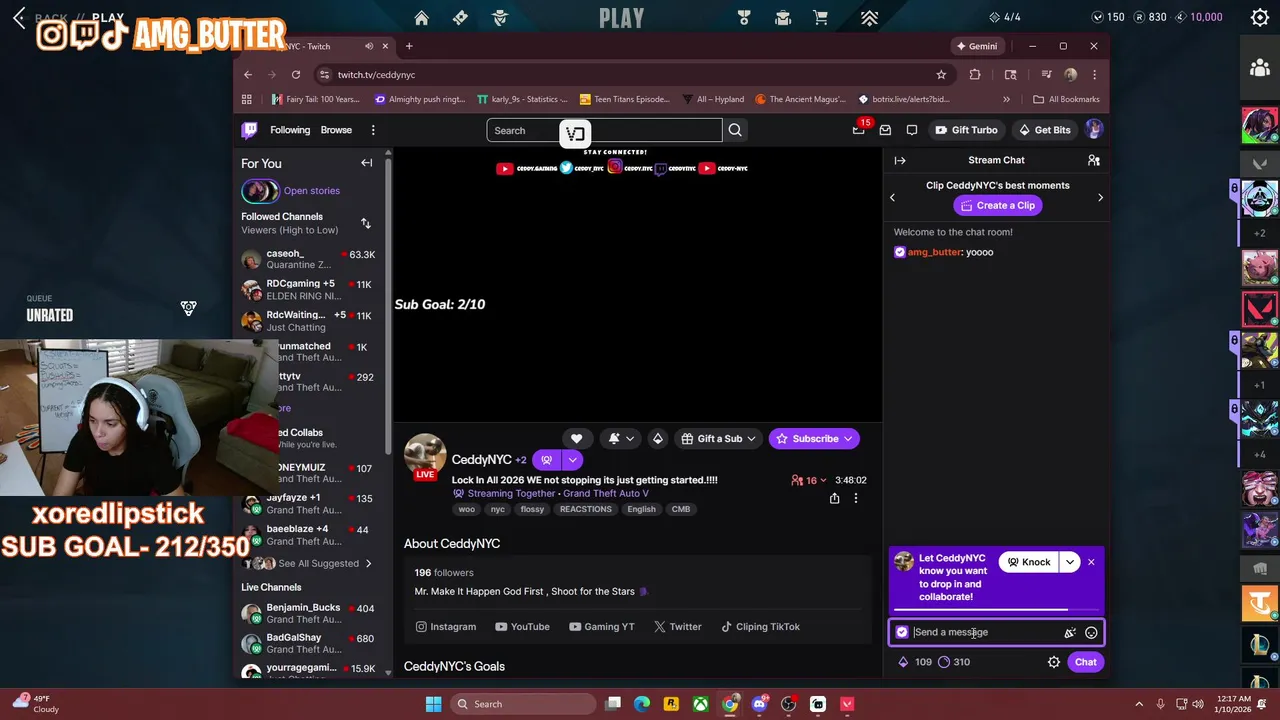This screenshot has height=720, width=1280.
Task: Reload the page in Chrome
Action: tap(296, 75)
